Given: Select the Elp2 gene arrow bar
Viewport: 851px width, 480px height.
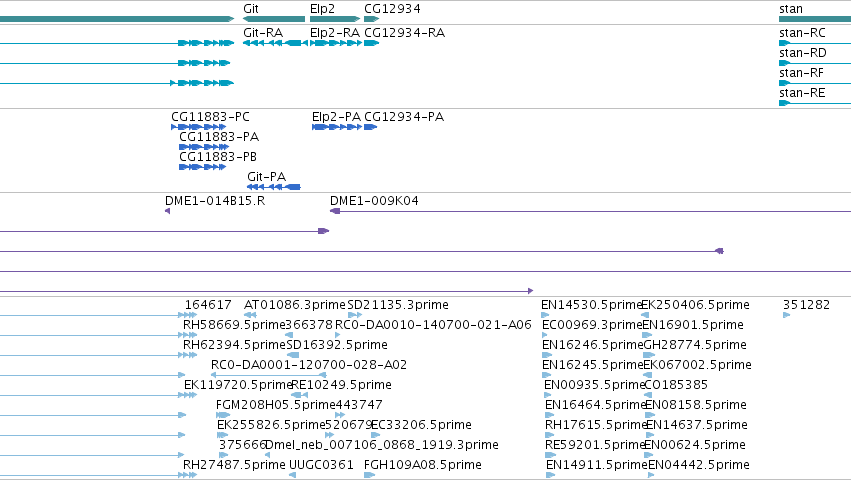Looking at the screenshot, I should (335, 19).
